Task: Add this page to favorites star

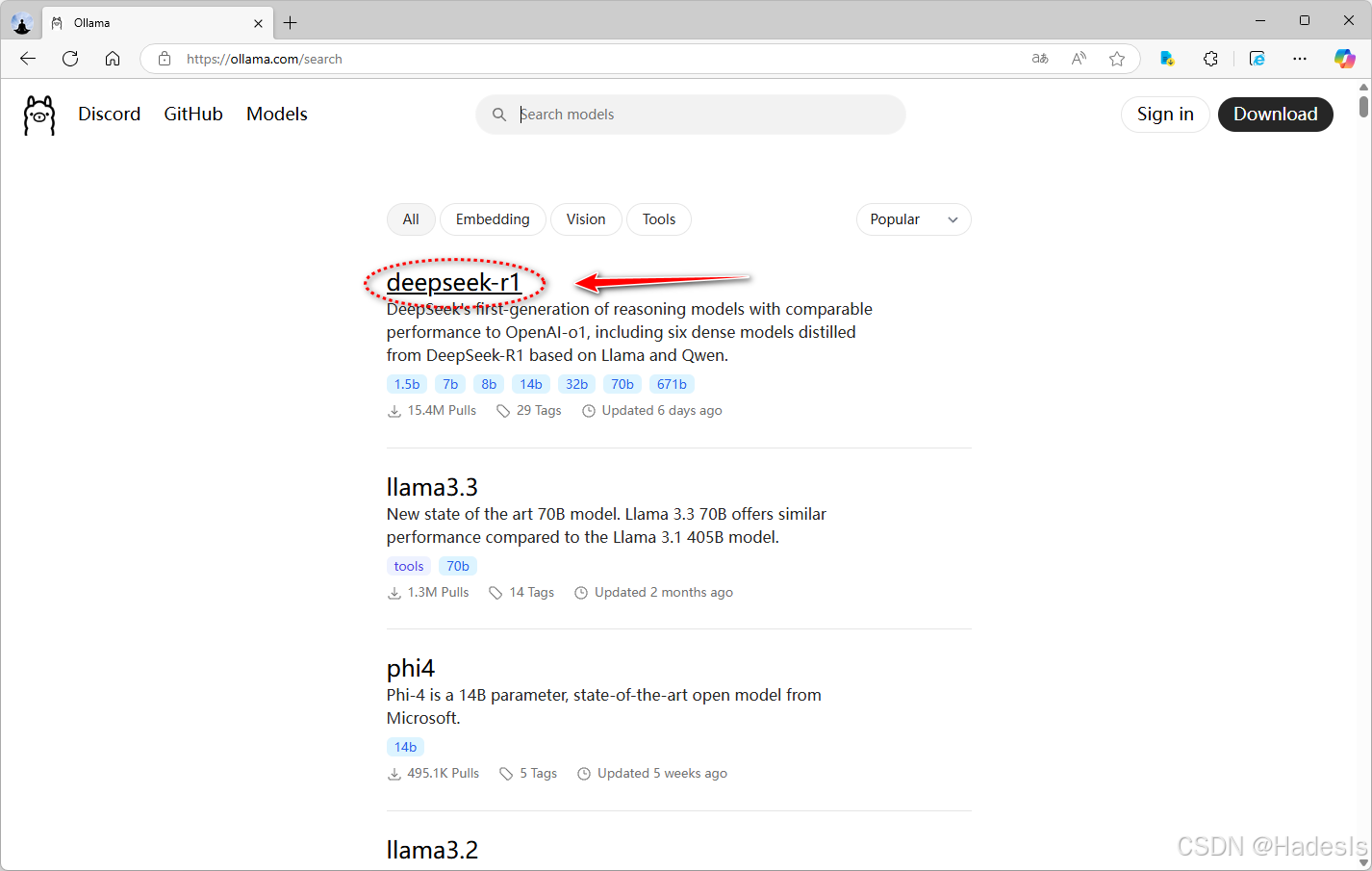Action: 1117,59
